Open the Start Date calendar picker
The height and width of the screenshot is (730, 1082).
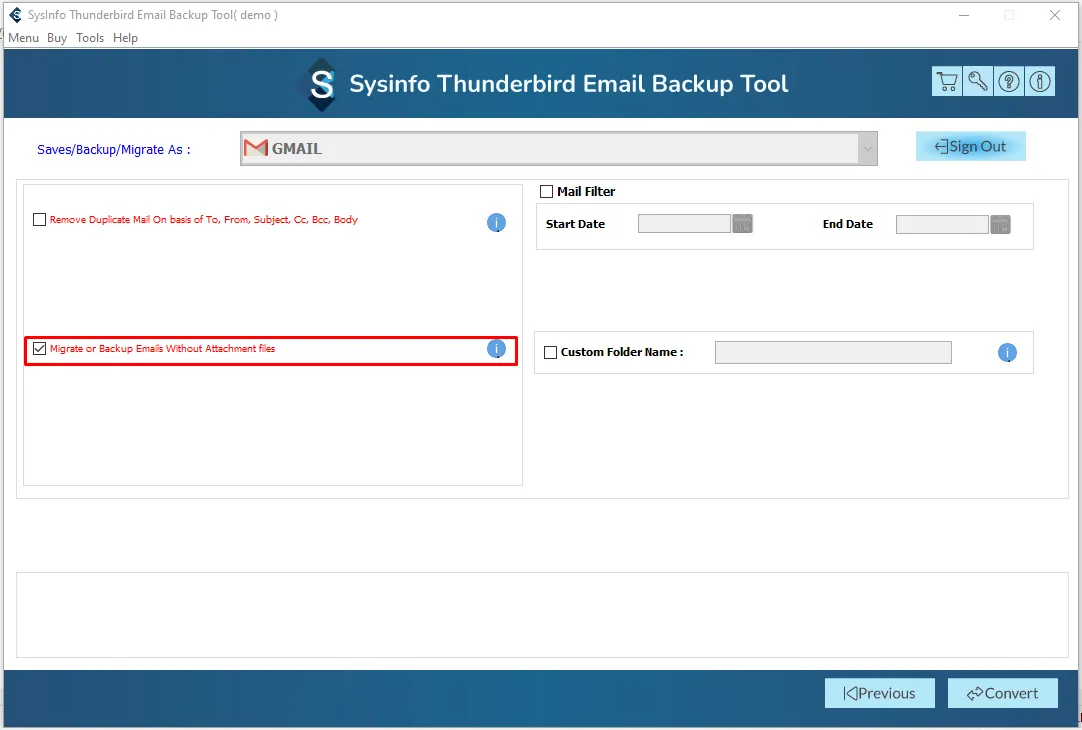coord(742,224)
